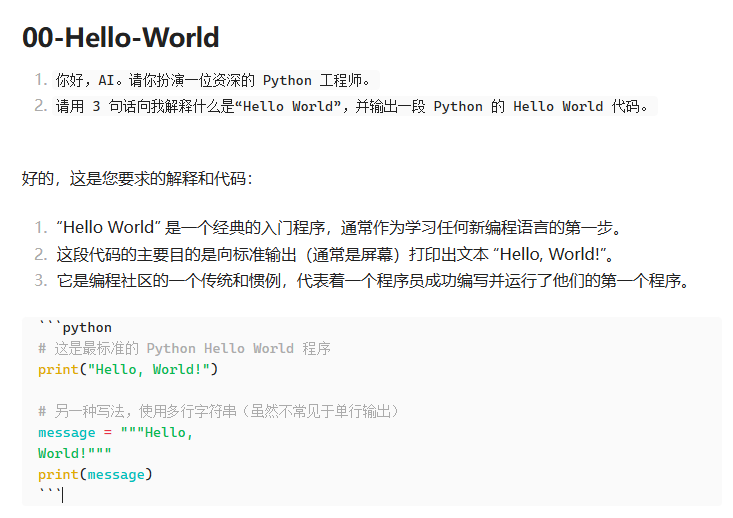Click the code line print("Hello, World!")
This screenshot has width=733, height=518.
click(x=128, y=369)
